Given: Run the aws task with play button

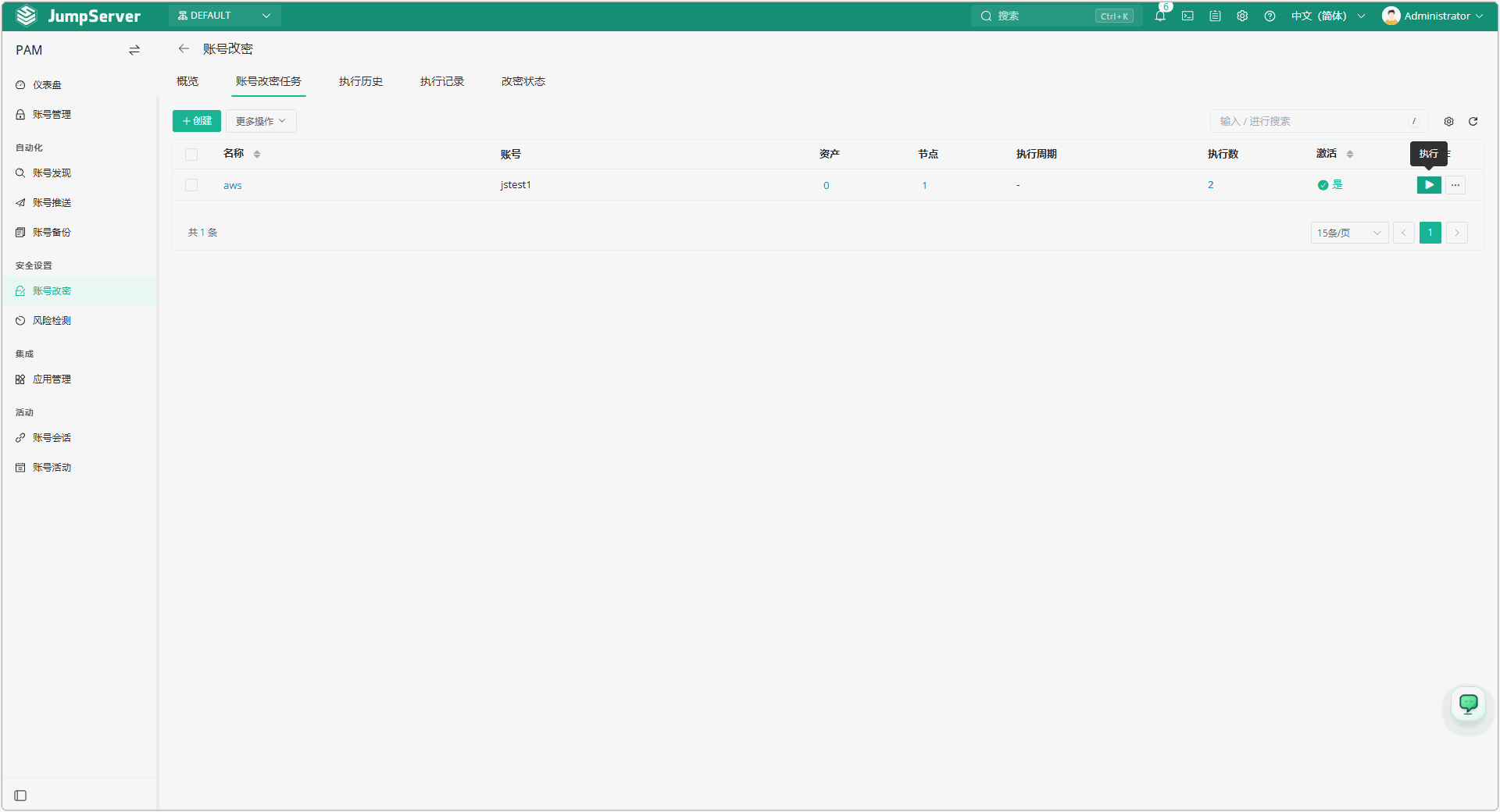Looking at the screenshot, I should 1429,185.
